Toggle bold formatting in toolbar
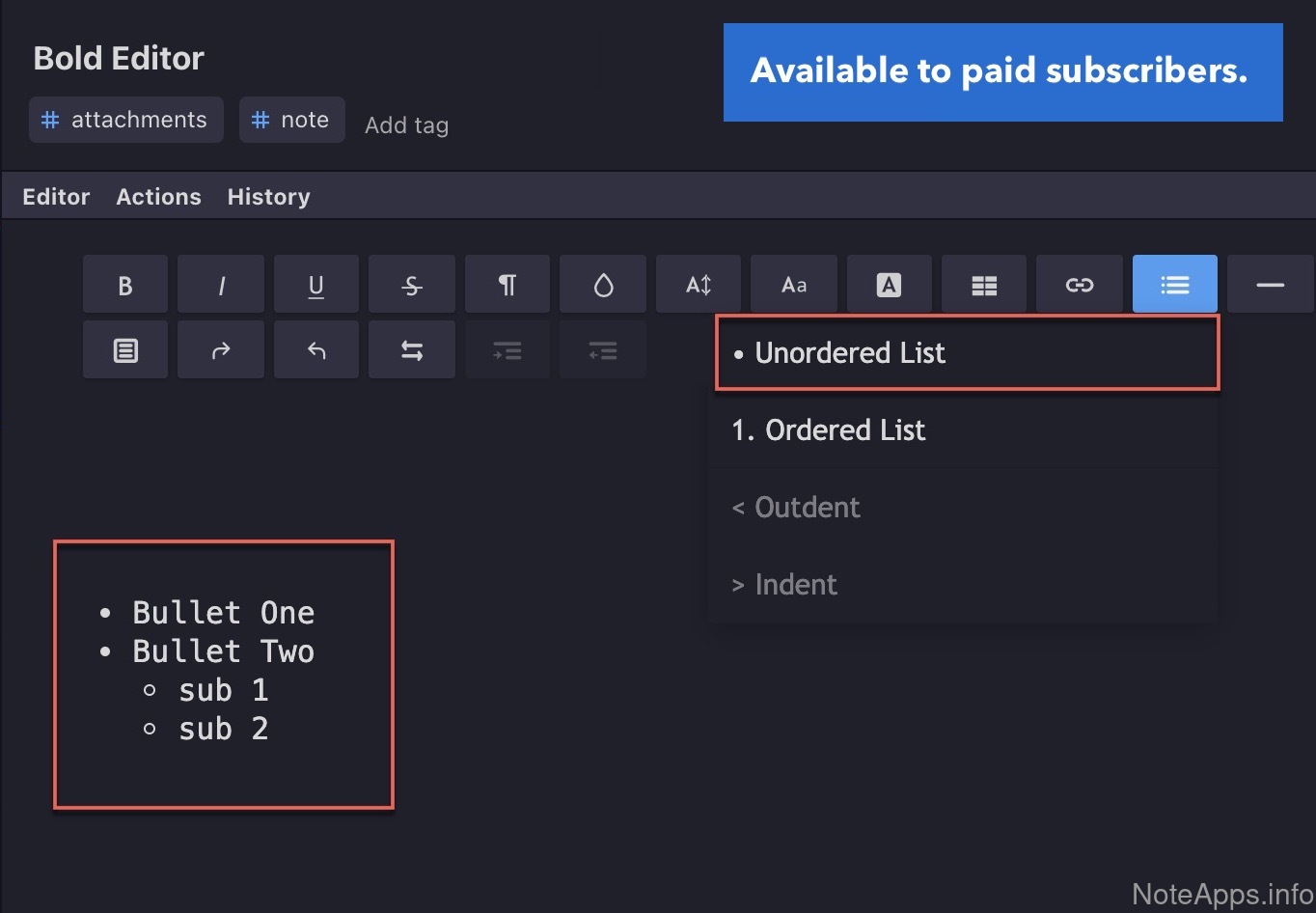 [x=124, y=285]
